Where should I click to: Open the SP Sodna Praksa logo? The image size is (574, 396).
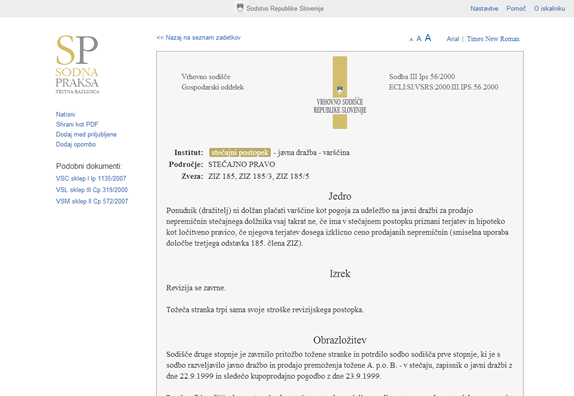[77, 64]
